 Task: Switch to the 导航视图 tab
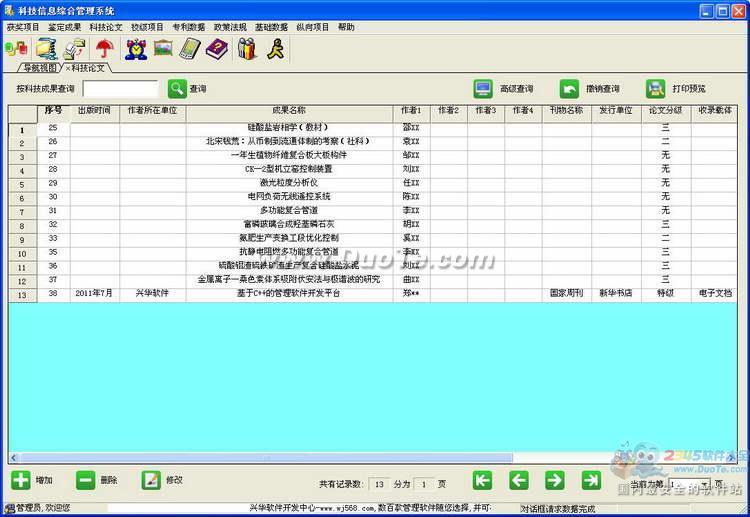(40, 68)
